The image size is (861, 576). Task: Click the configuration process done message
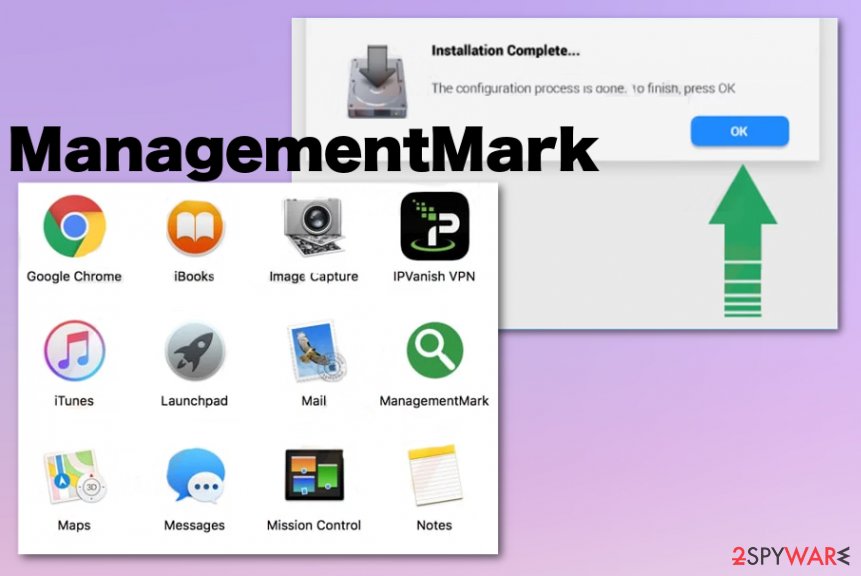[x=583, y=88]
